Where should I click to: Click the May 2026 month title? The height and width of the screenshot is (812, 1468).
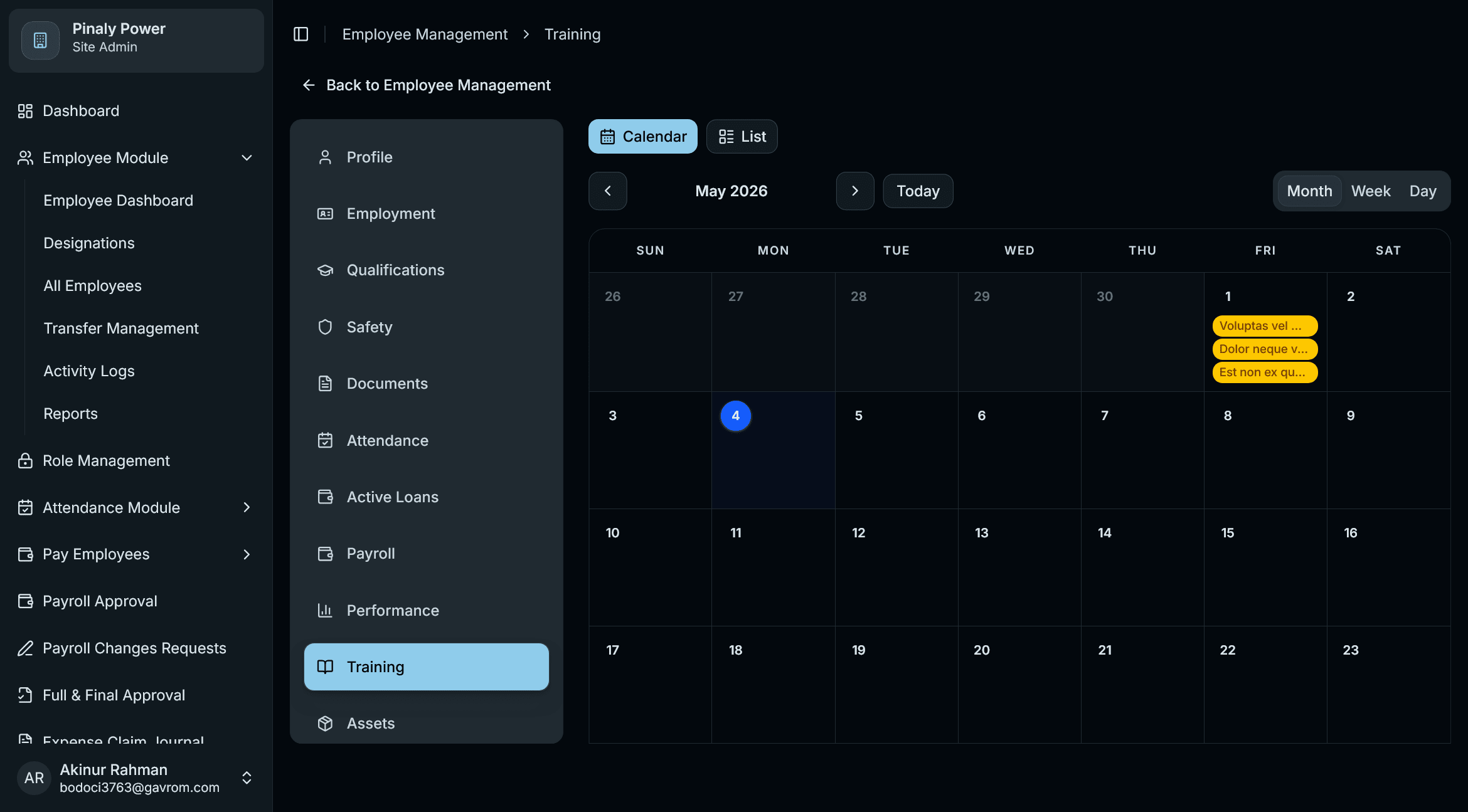tap(731, 191)
